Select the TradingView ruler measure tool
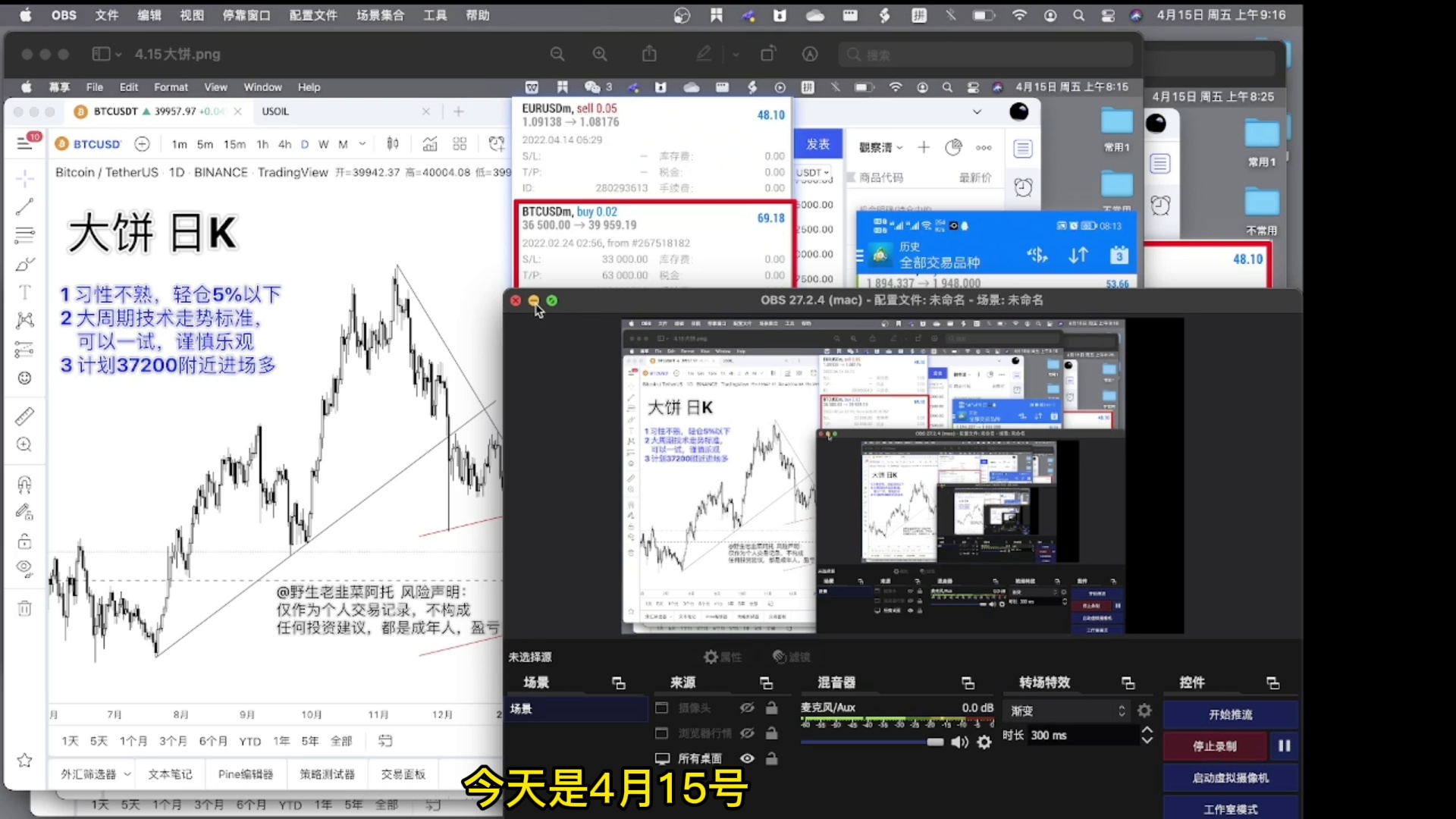 (24, 416)
